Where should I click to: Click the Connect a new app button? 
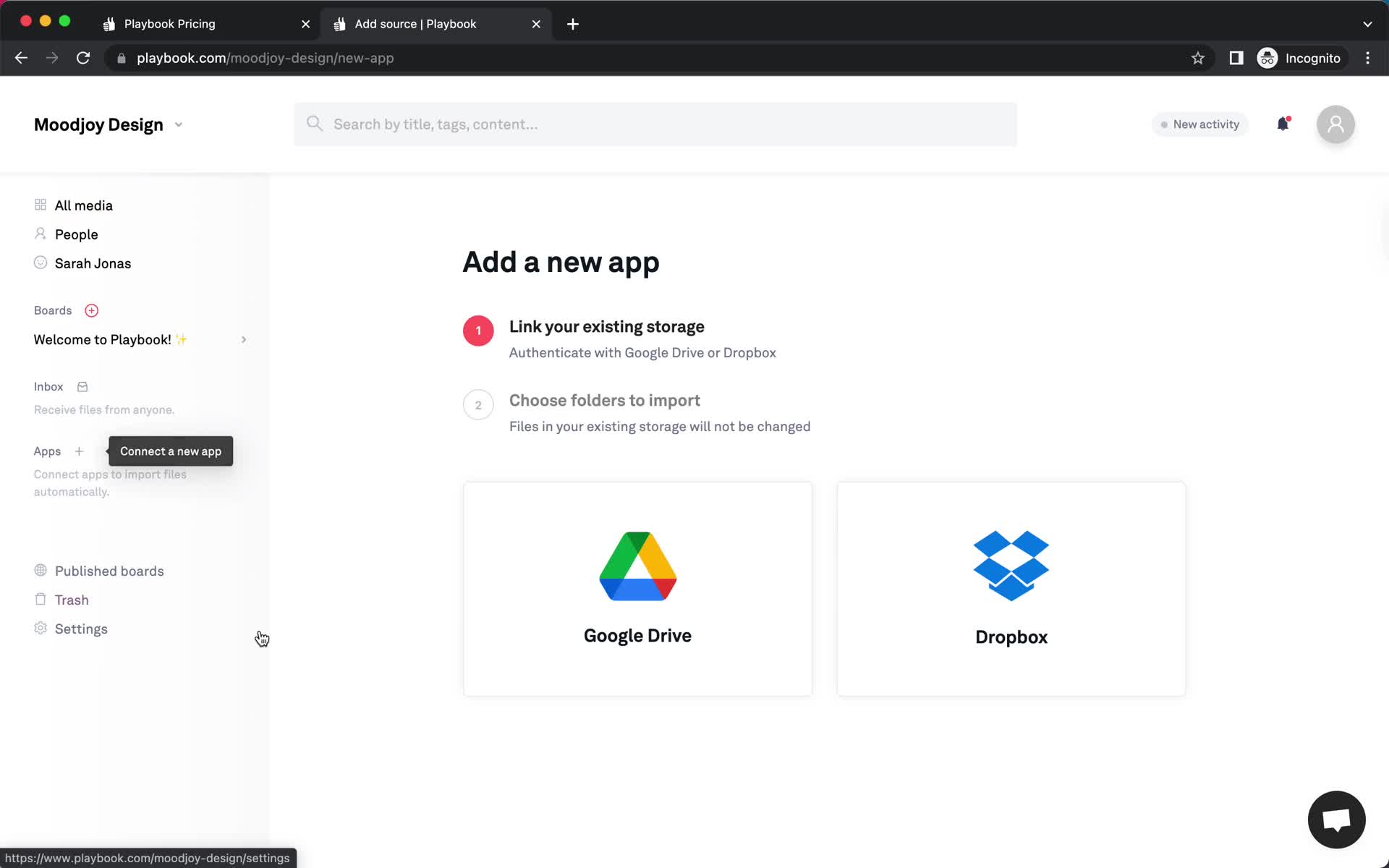[x=170, y=451]
